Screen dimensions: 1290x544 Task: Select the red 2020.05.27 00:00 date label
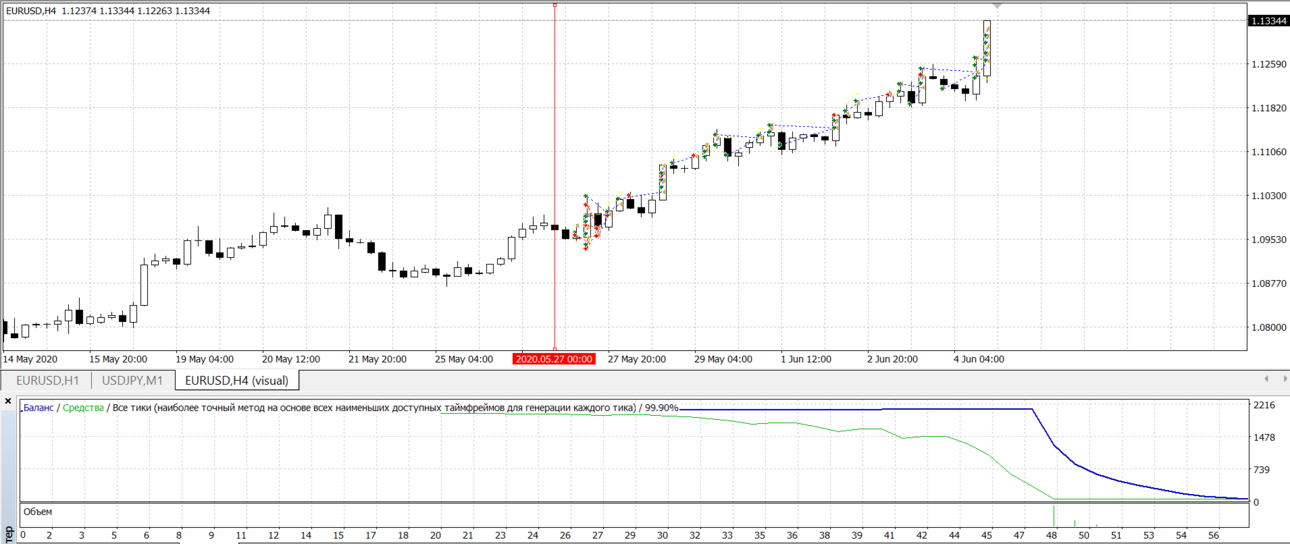pos(554,359)
